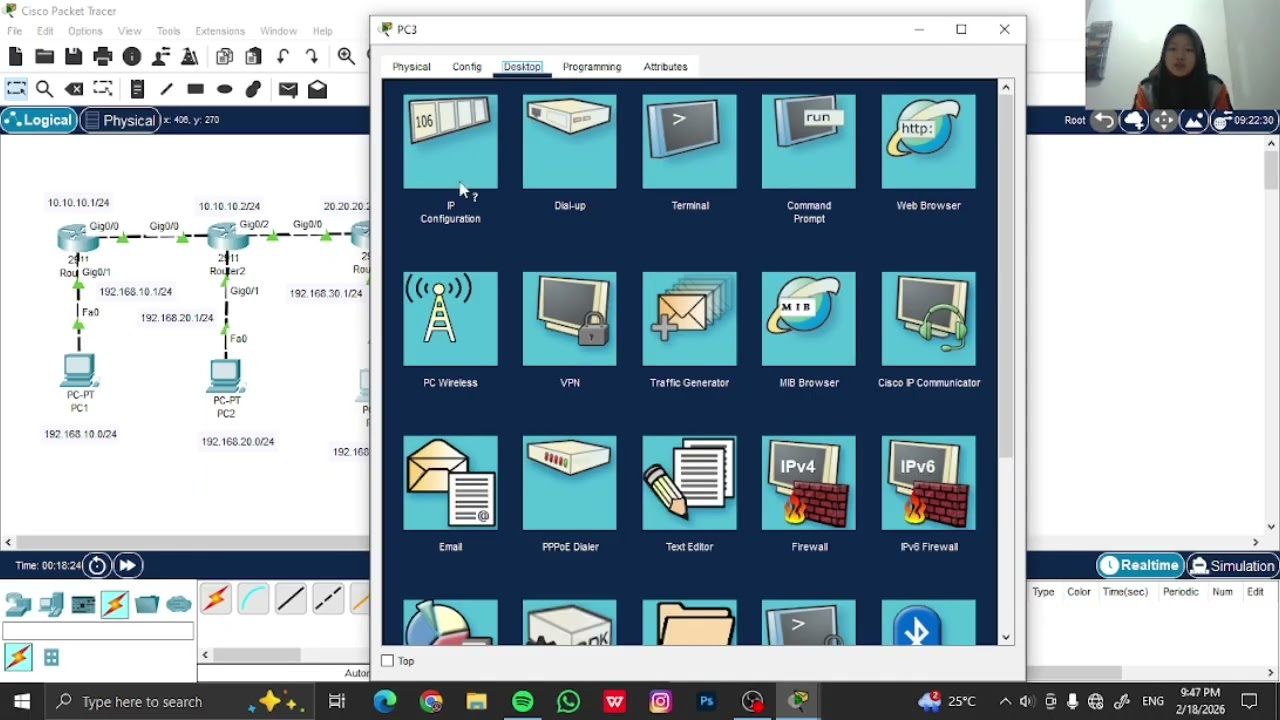Open the IPv4 Firewall app

pyautogui.click(x=809, y=483)
